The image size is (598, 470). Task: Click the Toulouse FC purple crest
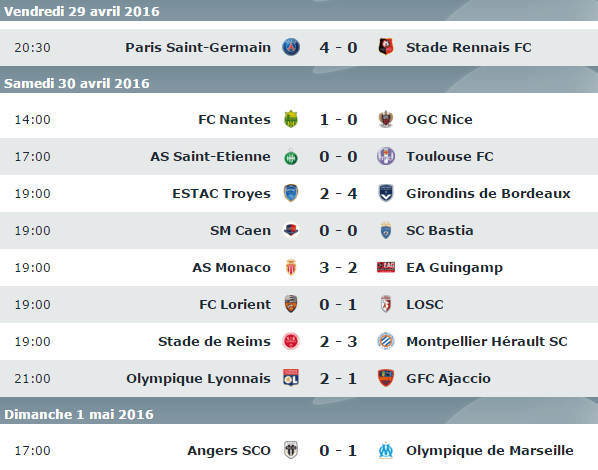386,156
